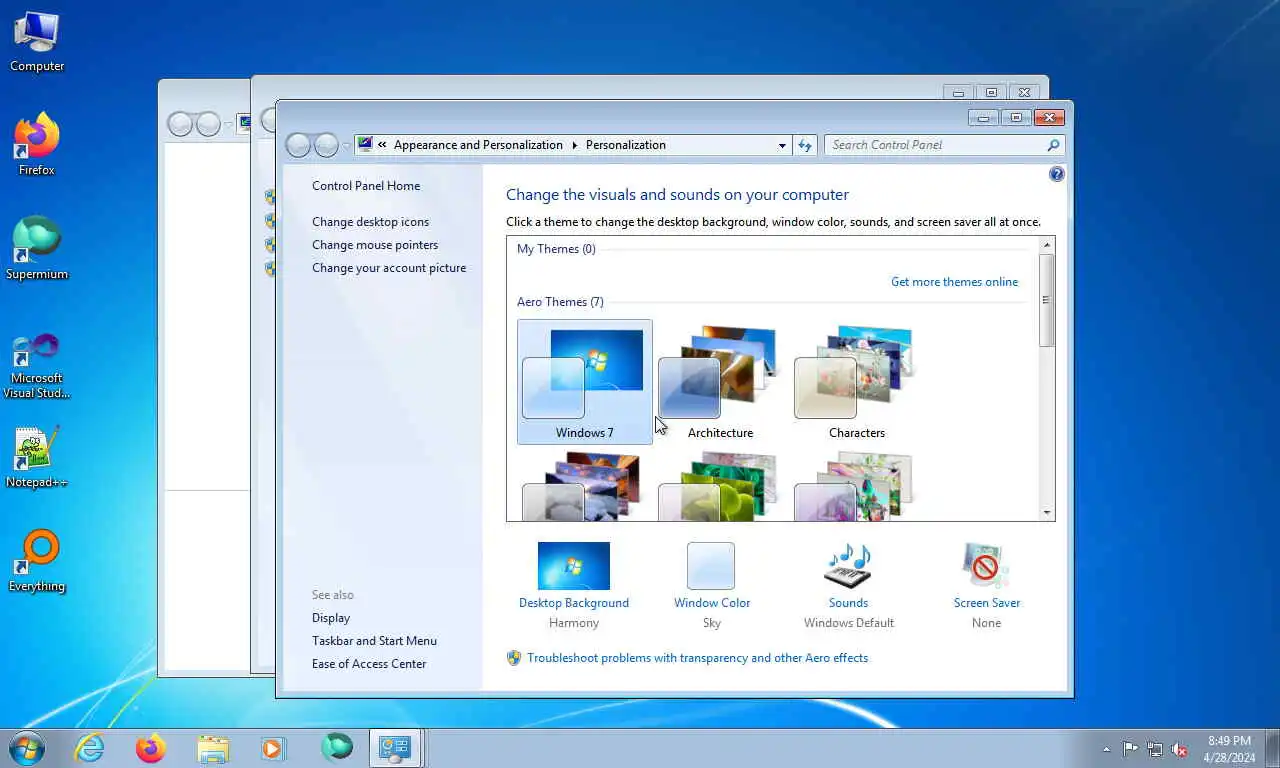
Task: Expand arrow between Appearance and Personalization crumbs
Action: click(575, 145)
